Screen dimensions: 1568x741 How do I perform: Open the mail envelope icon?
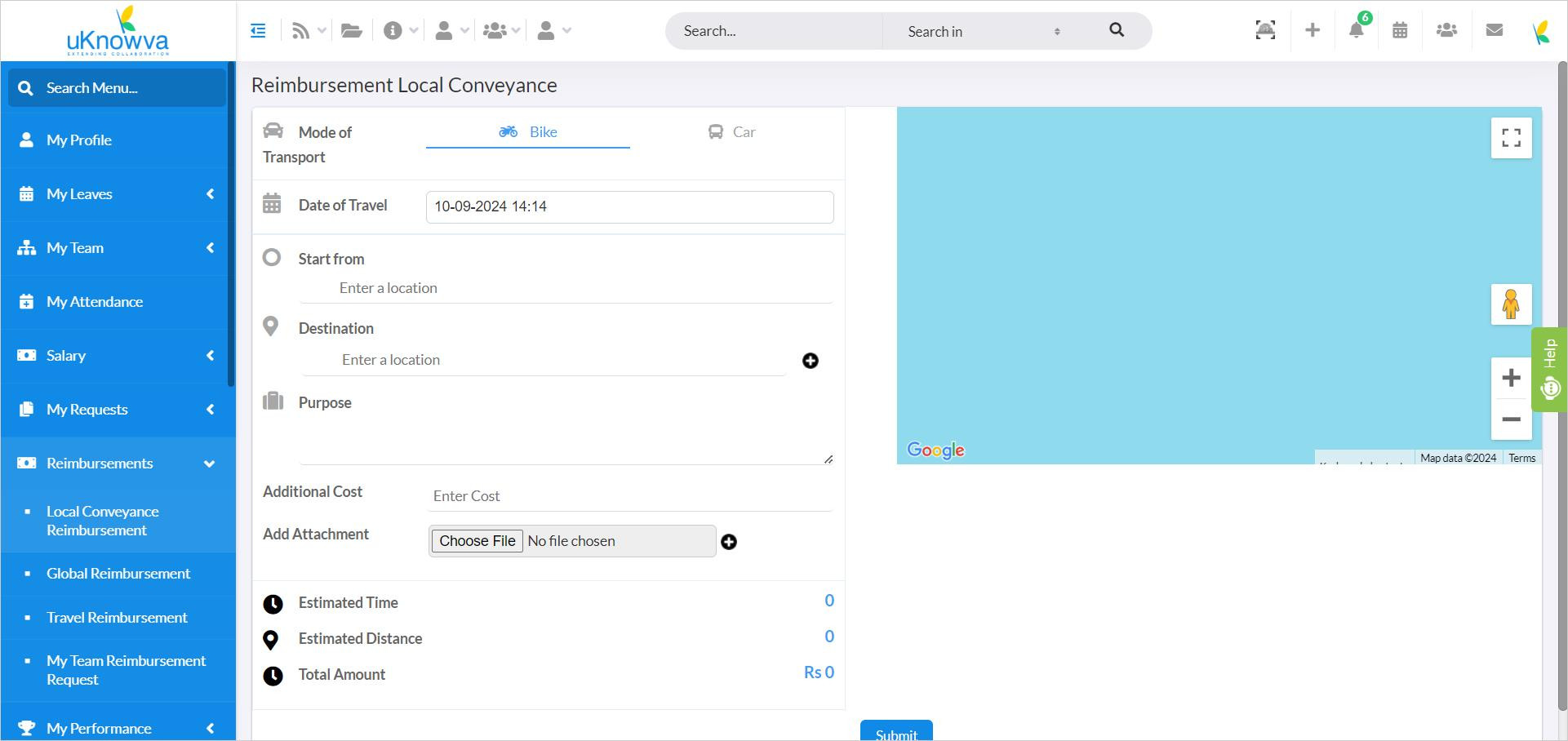[x=1495, y=30]
